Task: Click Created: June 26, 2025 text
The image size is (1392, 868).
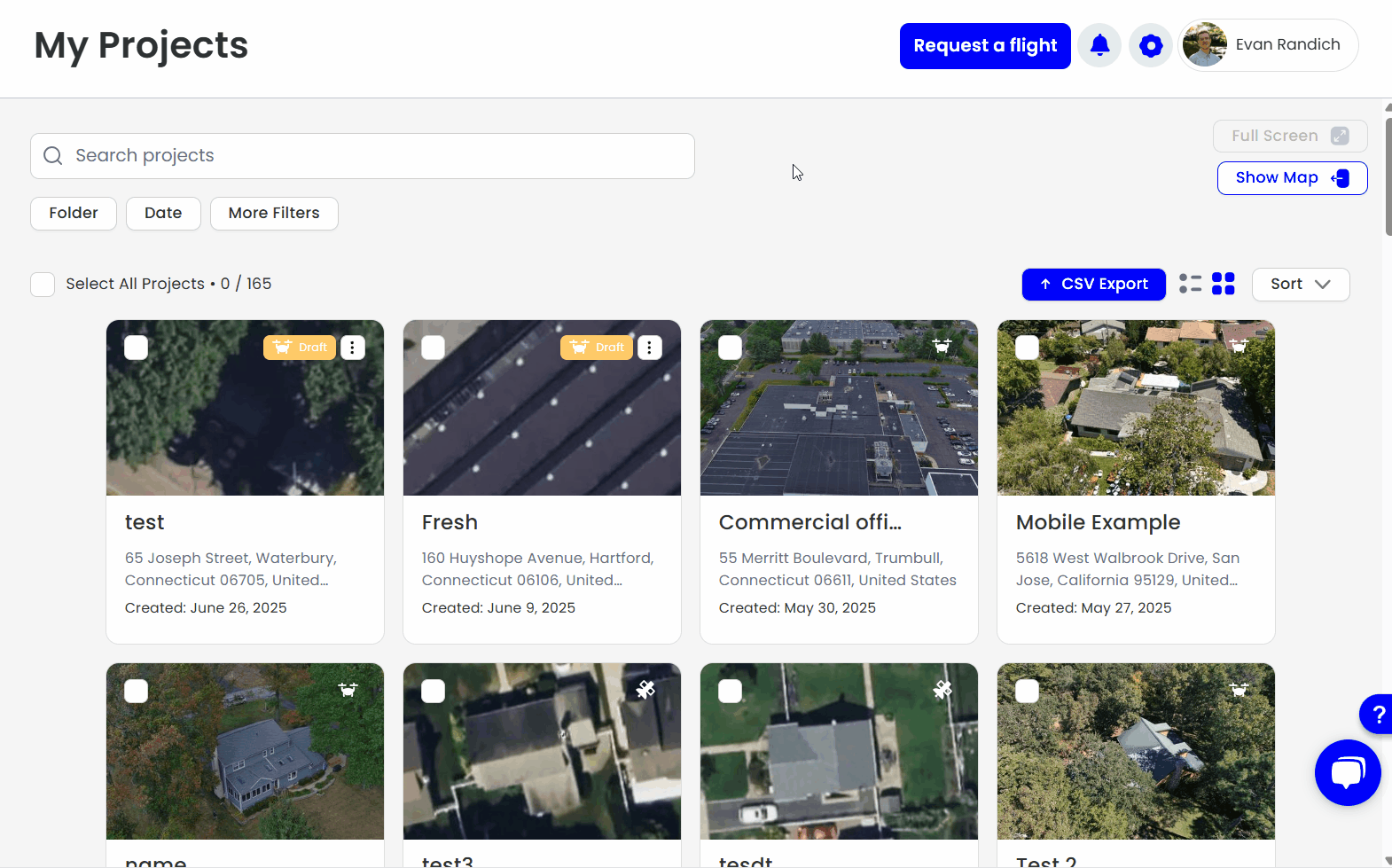Action: point(206,608)
